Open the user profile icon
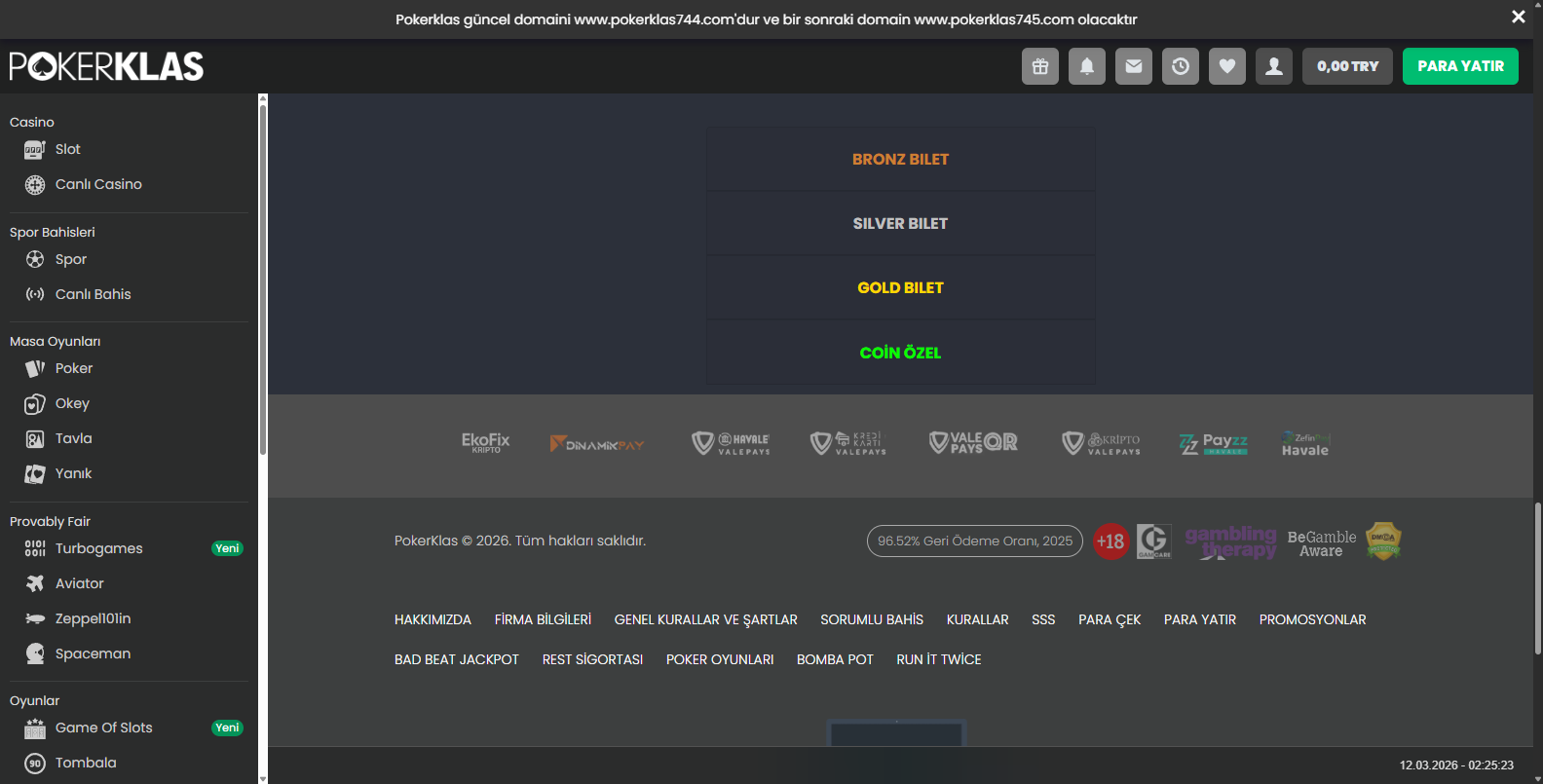 pos(1274,66)
